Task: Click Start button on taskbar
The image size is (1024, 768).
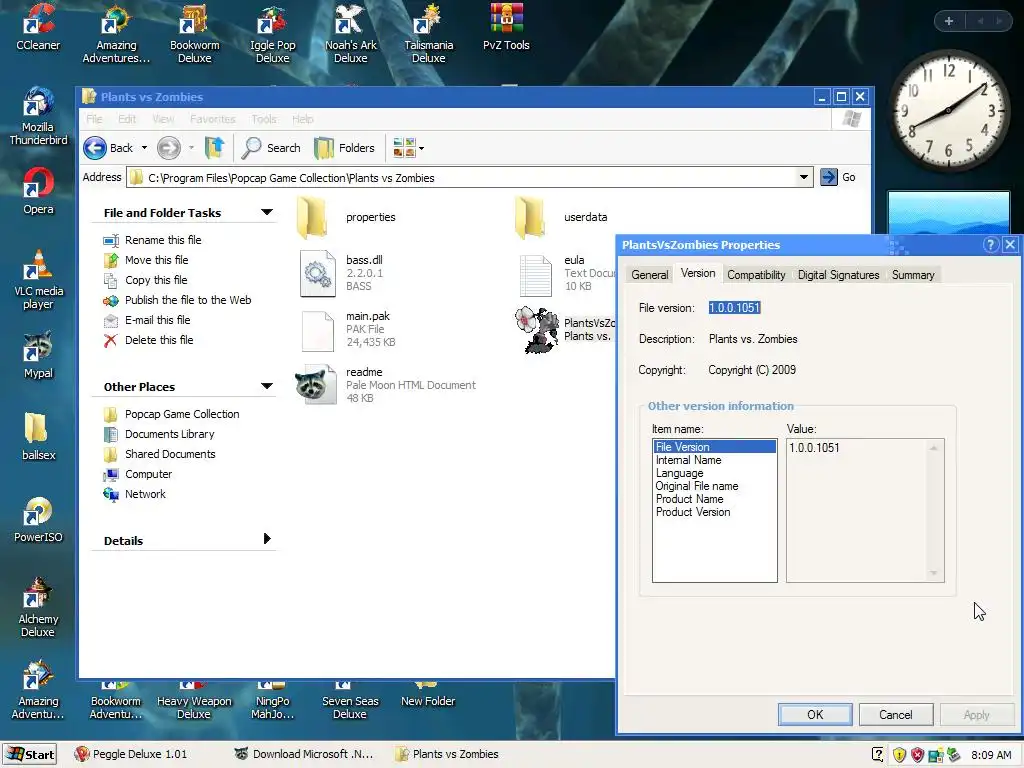Action: coord(29,754)
